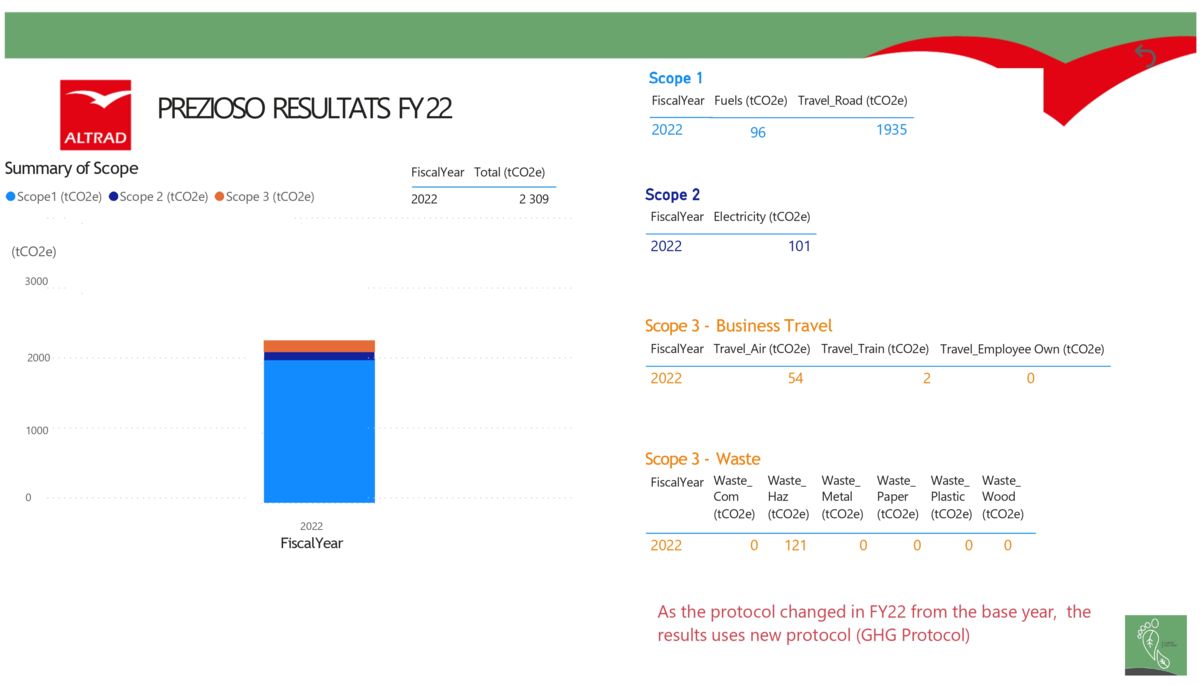Sort by Waste_Haz (tCO2e) column header
This screenshot has height=685, width=1200.
click(x=788, y=498)
